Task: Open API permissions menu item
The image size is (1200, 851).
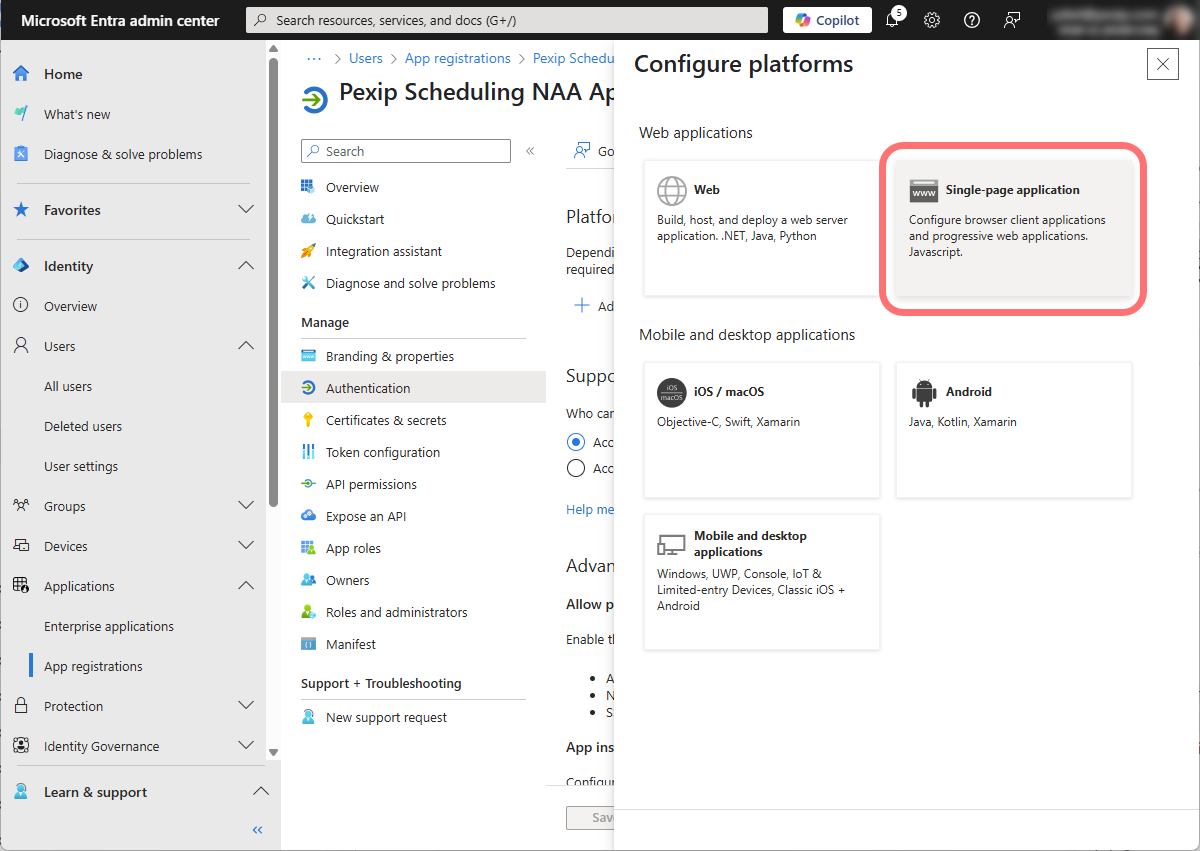Action: point(371,484)
